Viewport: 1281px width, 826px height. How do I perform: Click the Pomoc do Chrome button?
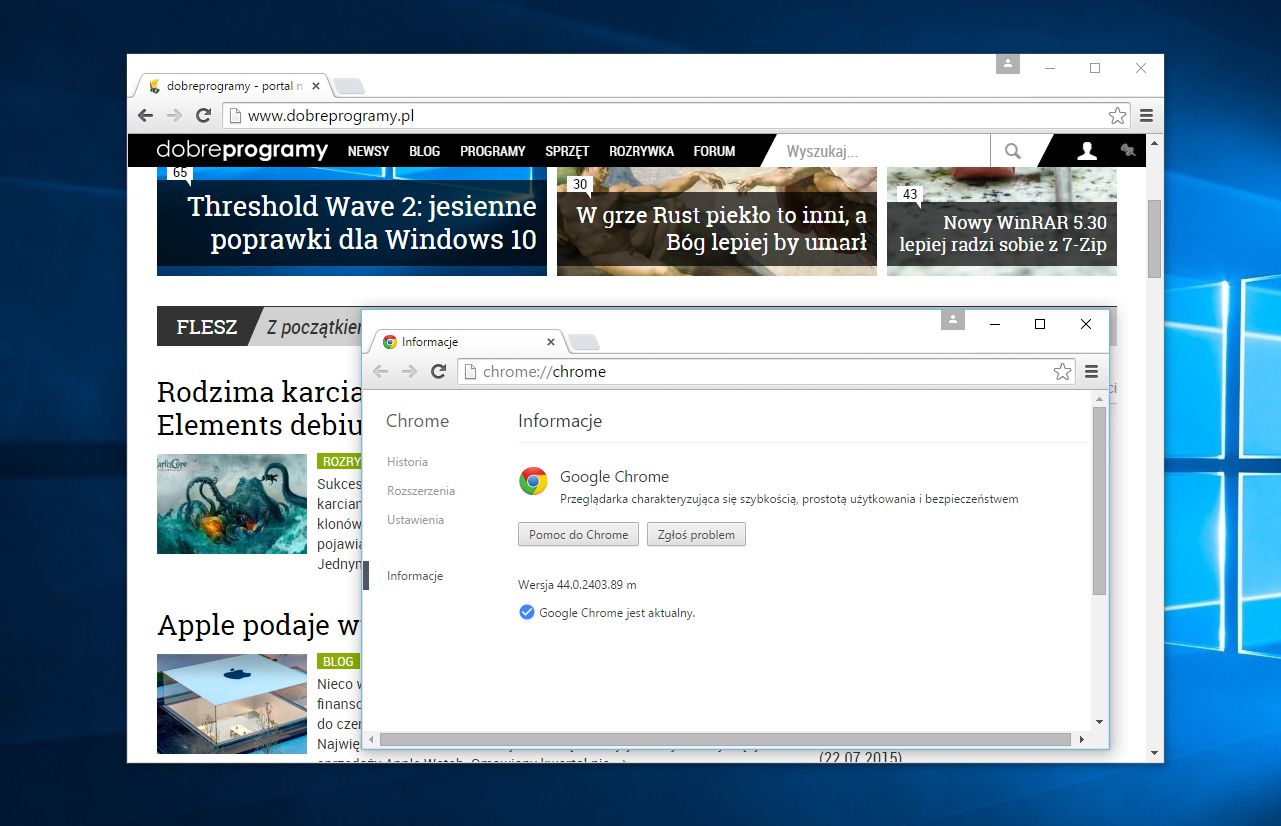[578, 535]
